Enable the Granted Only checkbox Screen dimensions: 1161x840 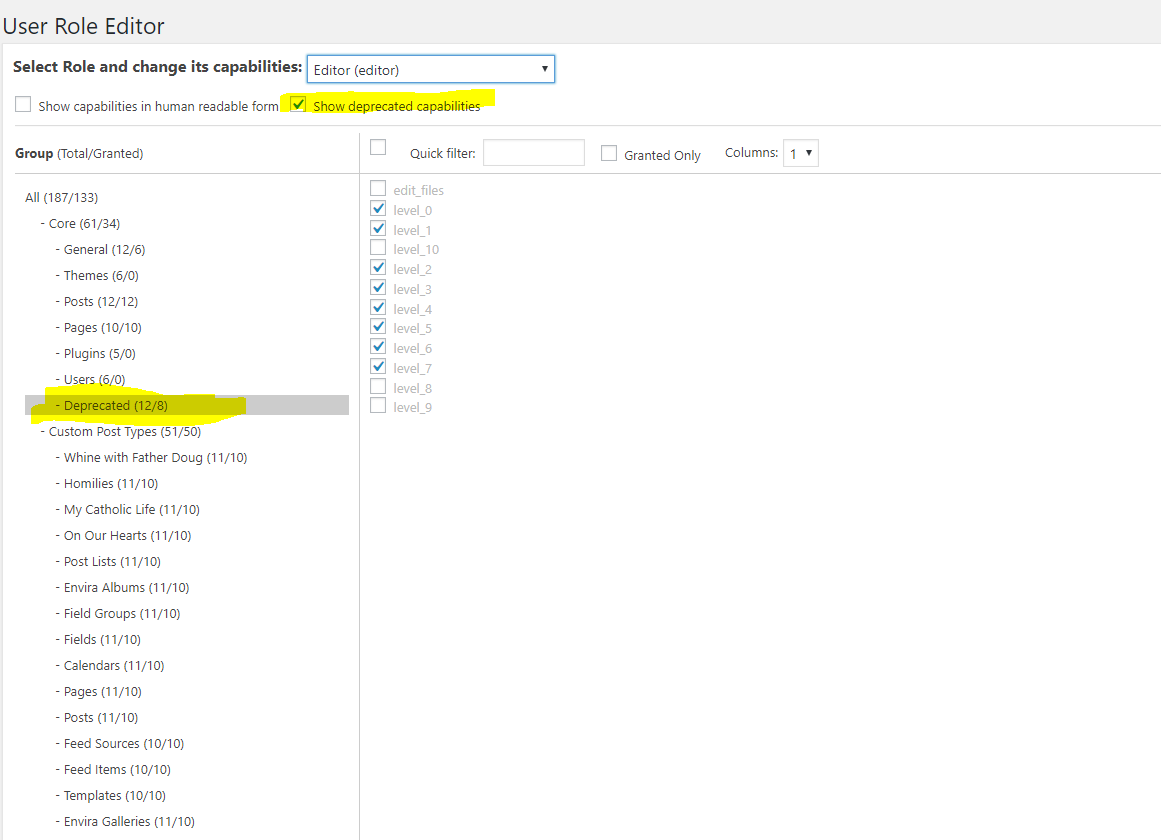609,154
